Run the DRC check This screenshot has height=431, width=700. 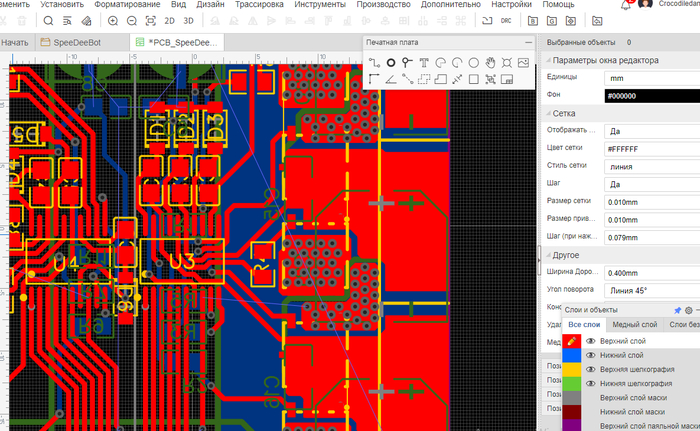[506, 21]
